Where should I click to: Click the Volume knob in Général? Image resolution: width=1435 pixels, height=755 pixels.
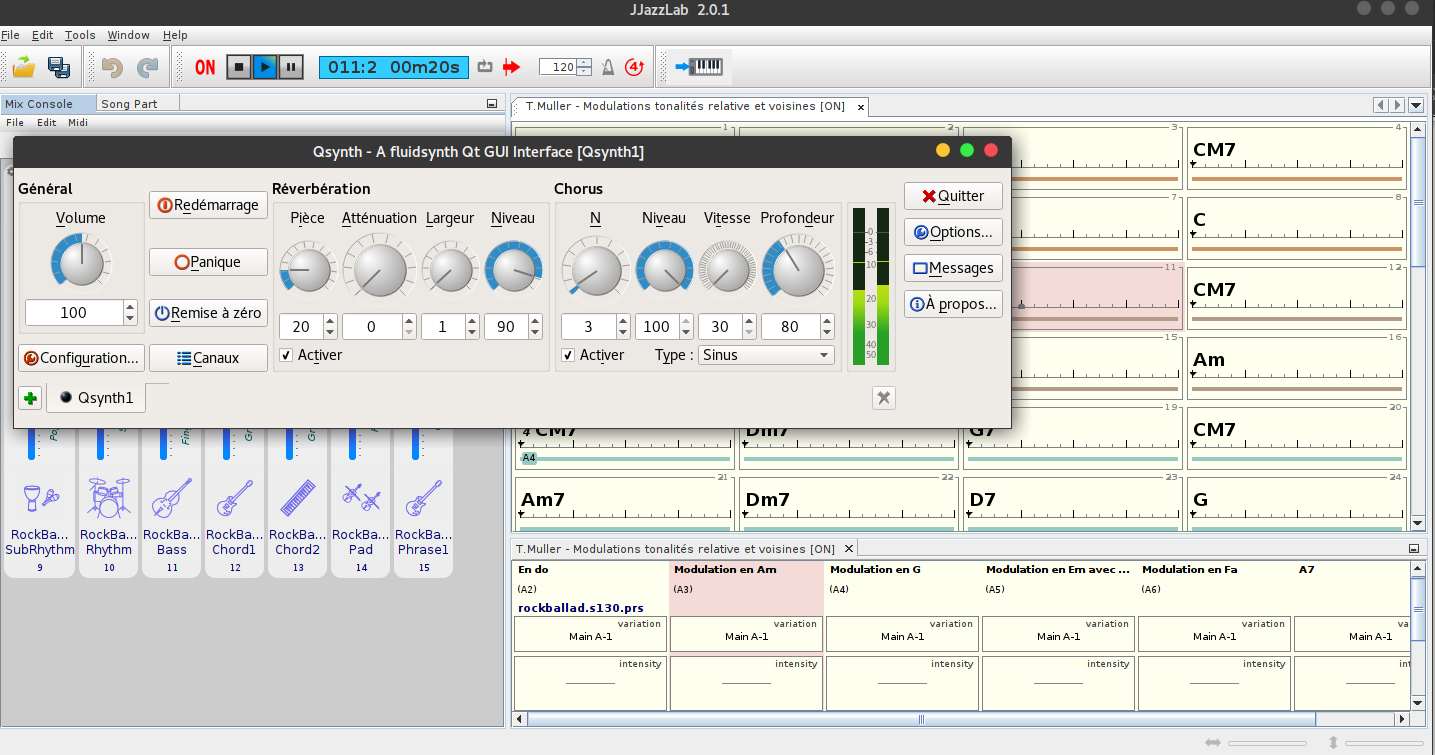coord(80,261)
